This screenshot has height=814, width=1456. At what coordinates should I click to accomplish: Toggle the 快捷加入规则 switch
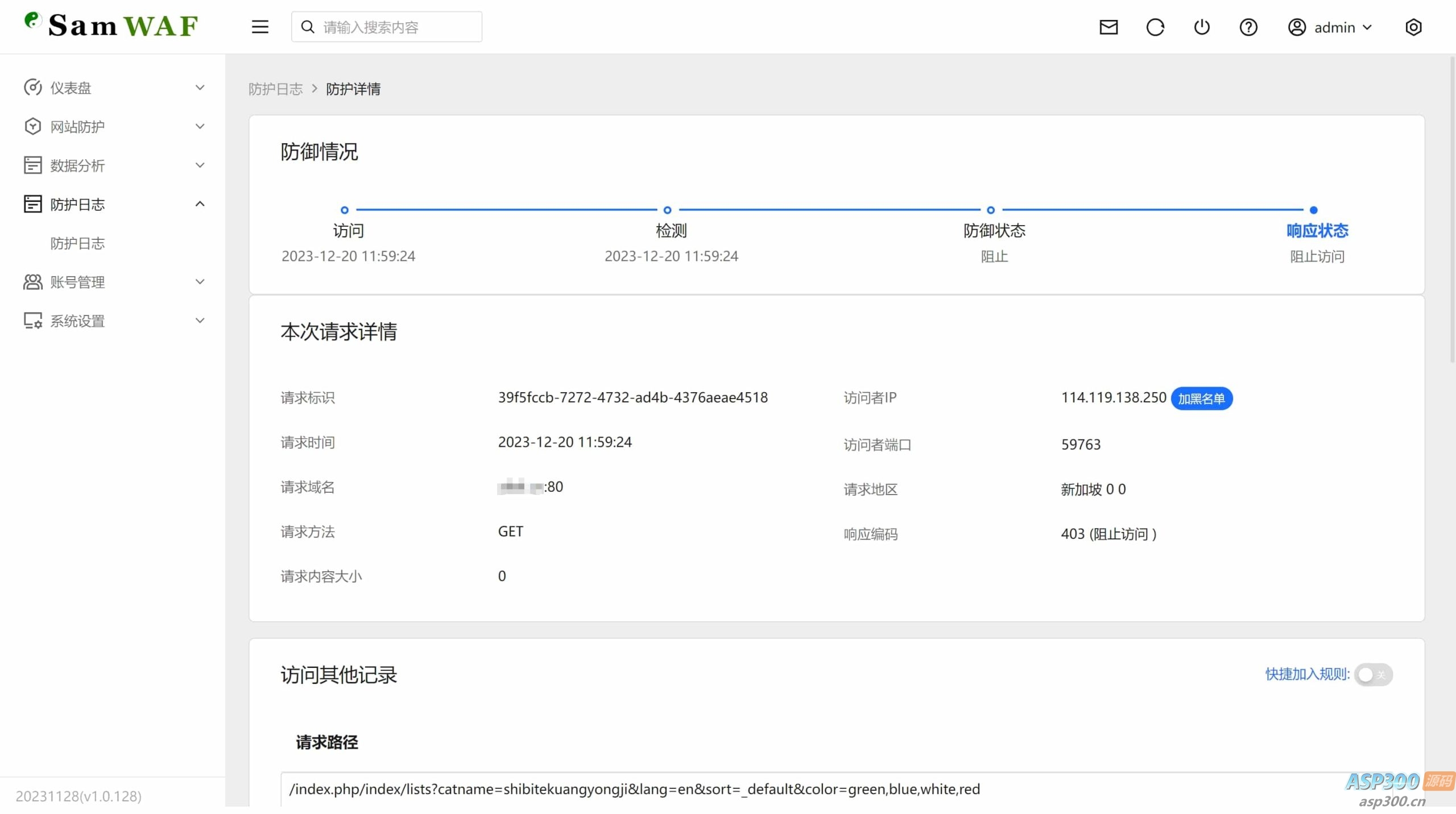pos(1373,675)
